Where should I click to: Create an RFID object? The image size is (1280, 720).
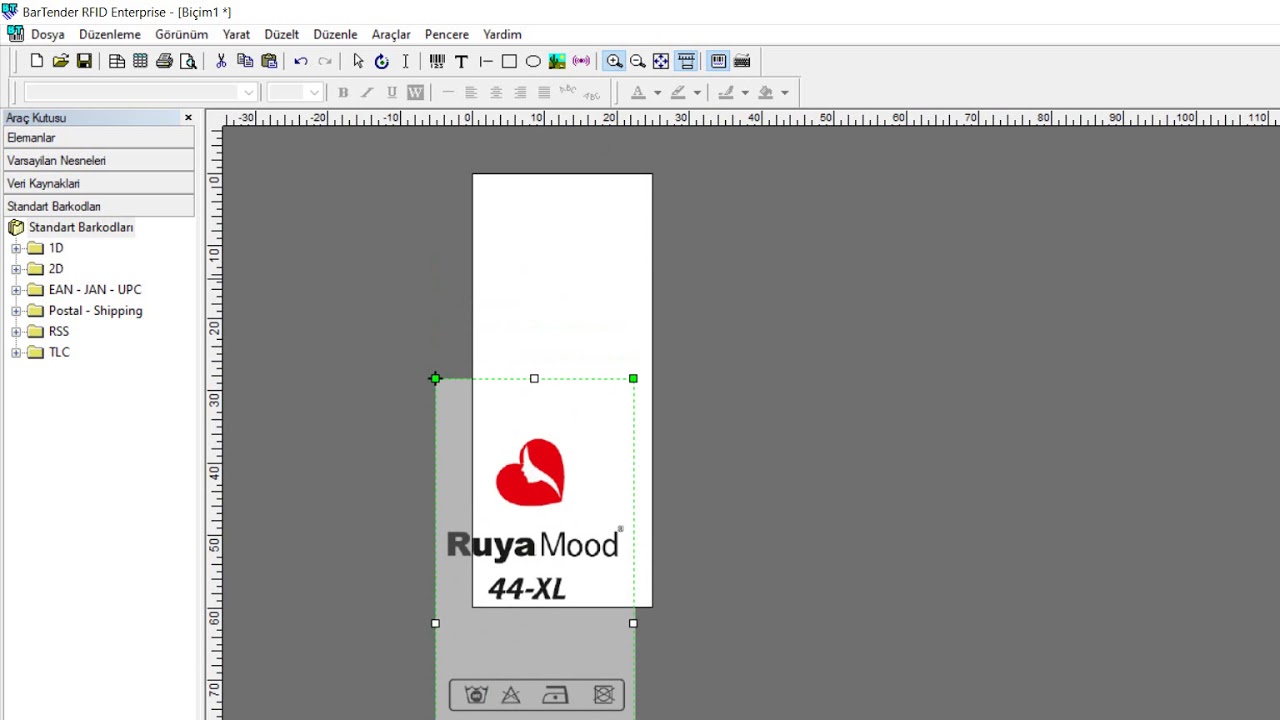581,61
